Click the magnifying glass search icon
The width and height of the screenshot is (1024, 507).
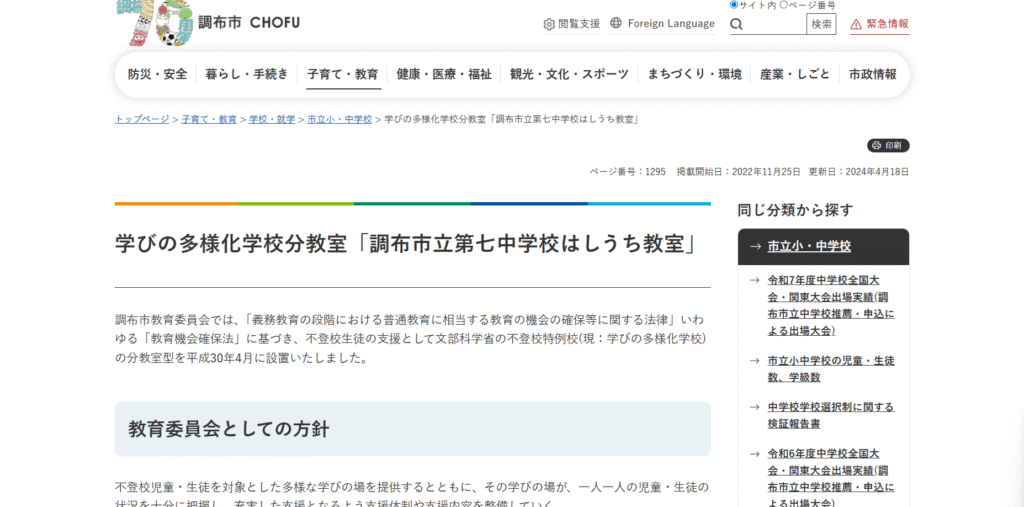736,24
